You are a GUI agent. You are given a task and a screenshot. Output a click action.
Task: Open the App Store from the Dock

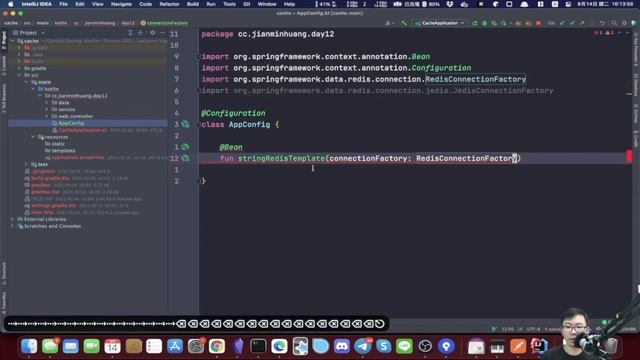pos(175,346)
